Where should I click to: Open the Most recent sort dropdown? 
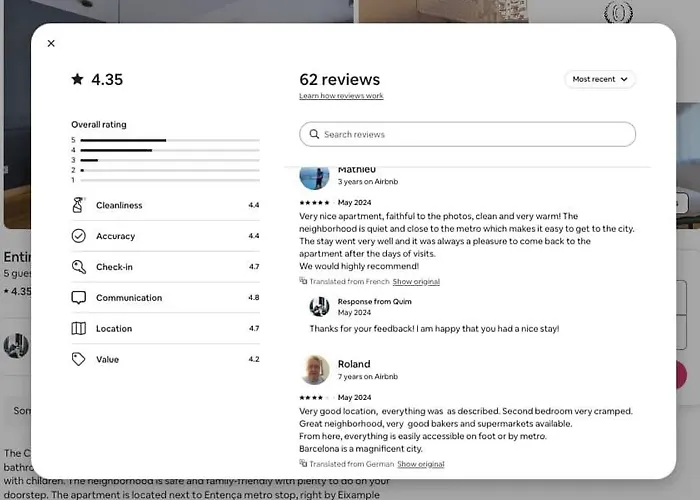pos(600,79)
